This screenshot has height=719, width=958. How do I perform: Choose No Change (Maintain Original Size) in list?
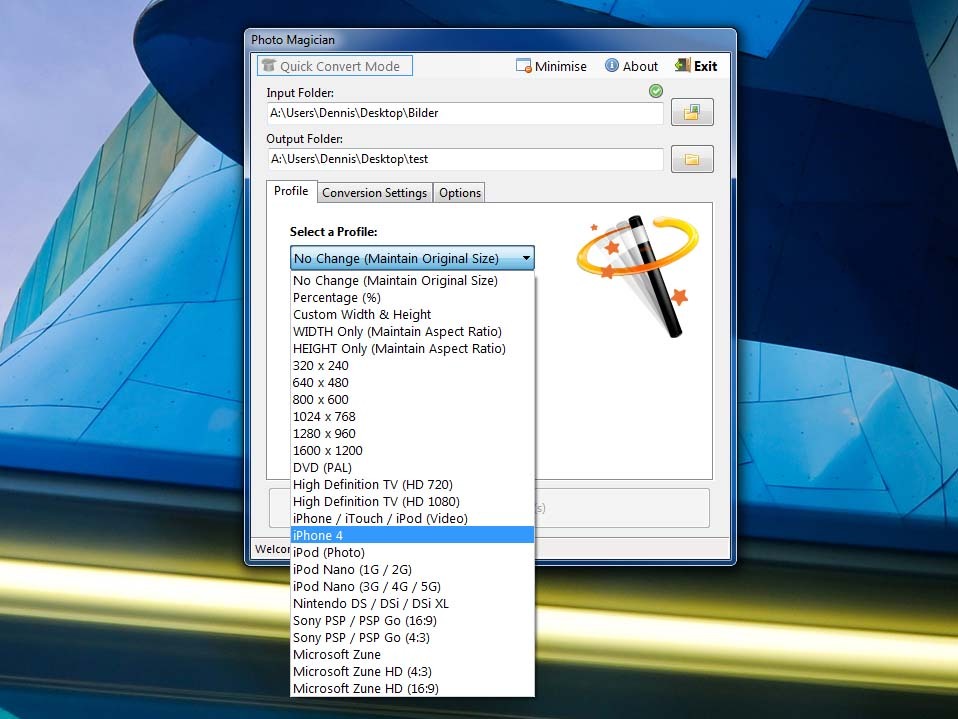[412, 280]
